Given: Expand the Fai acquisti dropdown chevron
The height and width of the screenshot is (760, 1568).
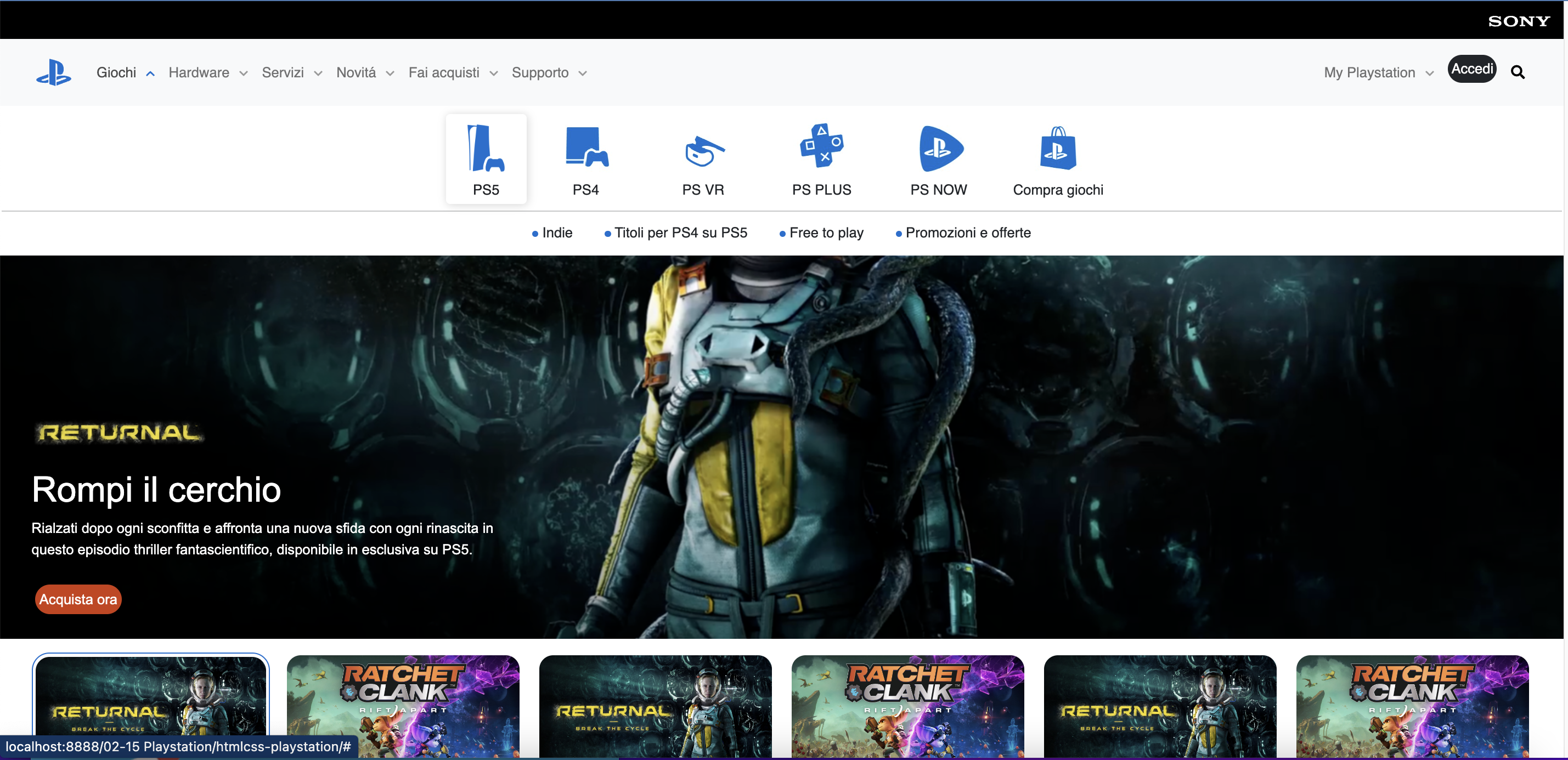Looking at the screenshot, I should [x=494, y=73].
